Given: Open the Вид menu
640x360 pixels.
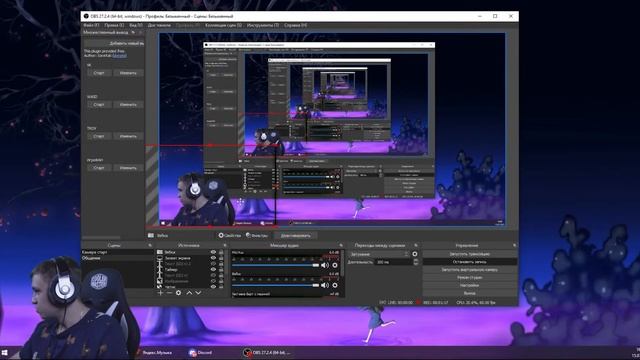Looking at the screenshot, I should click(136, 25).
